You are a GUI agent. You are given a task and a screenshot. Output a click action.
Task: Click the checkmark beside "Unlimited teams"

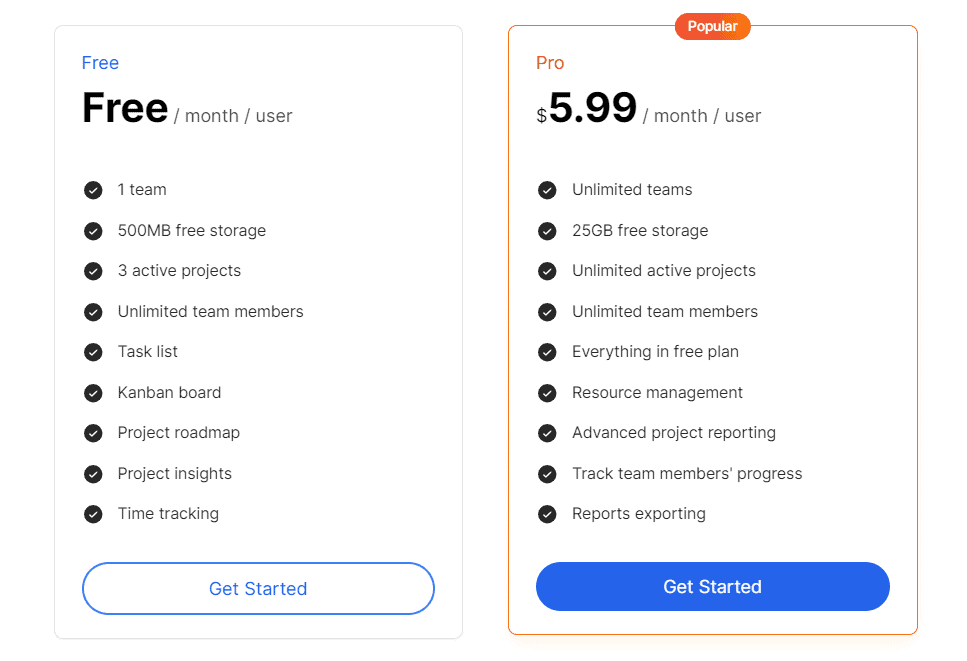click(547, 189)
